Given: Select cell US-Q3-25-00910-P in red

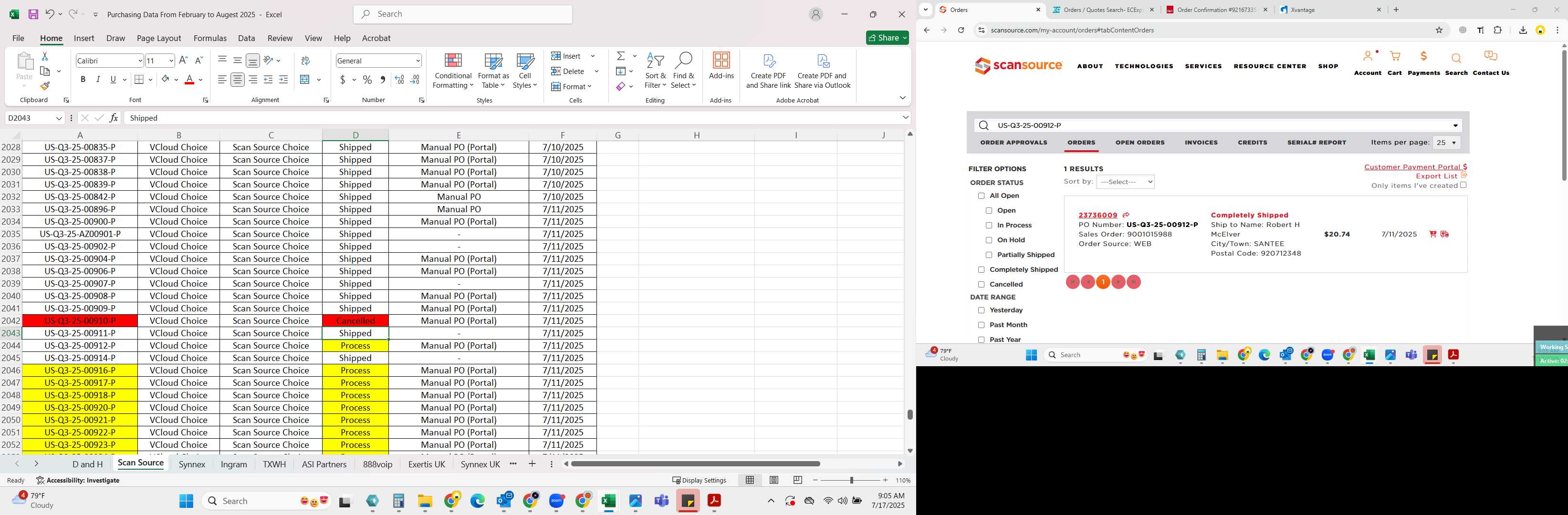Looking at the screenshot, I should click(80, 321).
